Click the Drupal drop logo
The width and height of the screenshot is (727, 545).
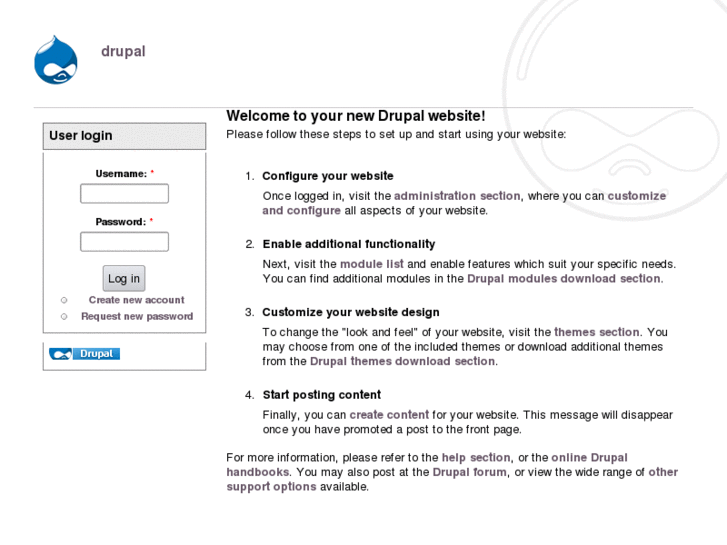click(x=56, y=60)
